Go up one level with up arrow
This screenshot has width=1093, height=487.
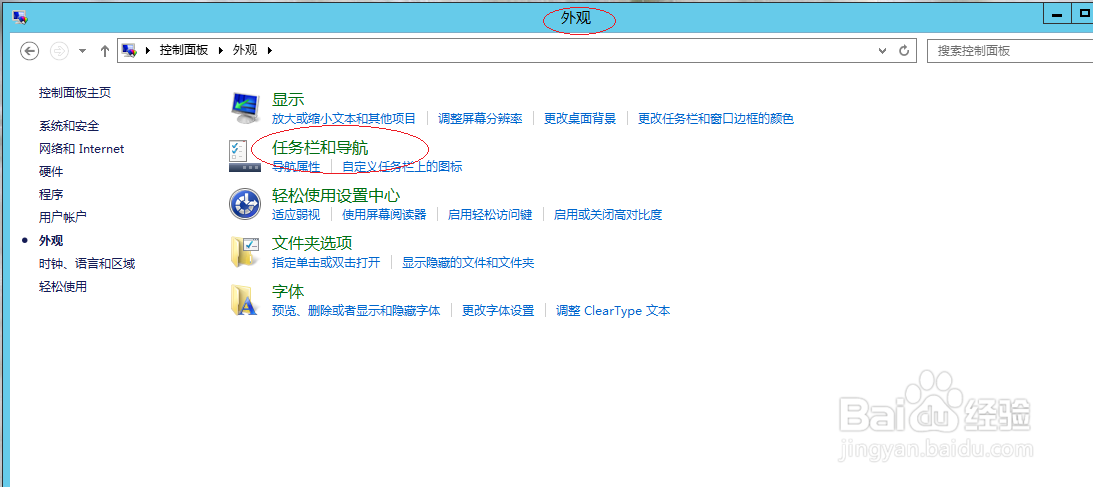point(105,51)
